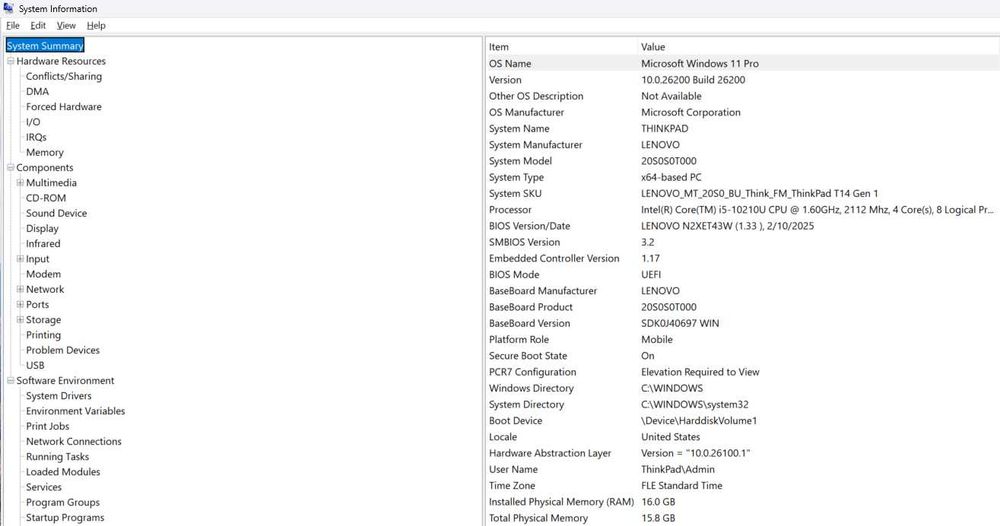The image size is (1000, 526).
Task: Click the \Device\HarddiskVolume1 value
Action: (x=699, y=421)
